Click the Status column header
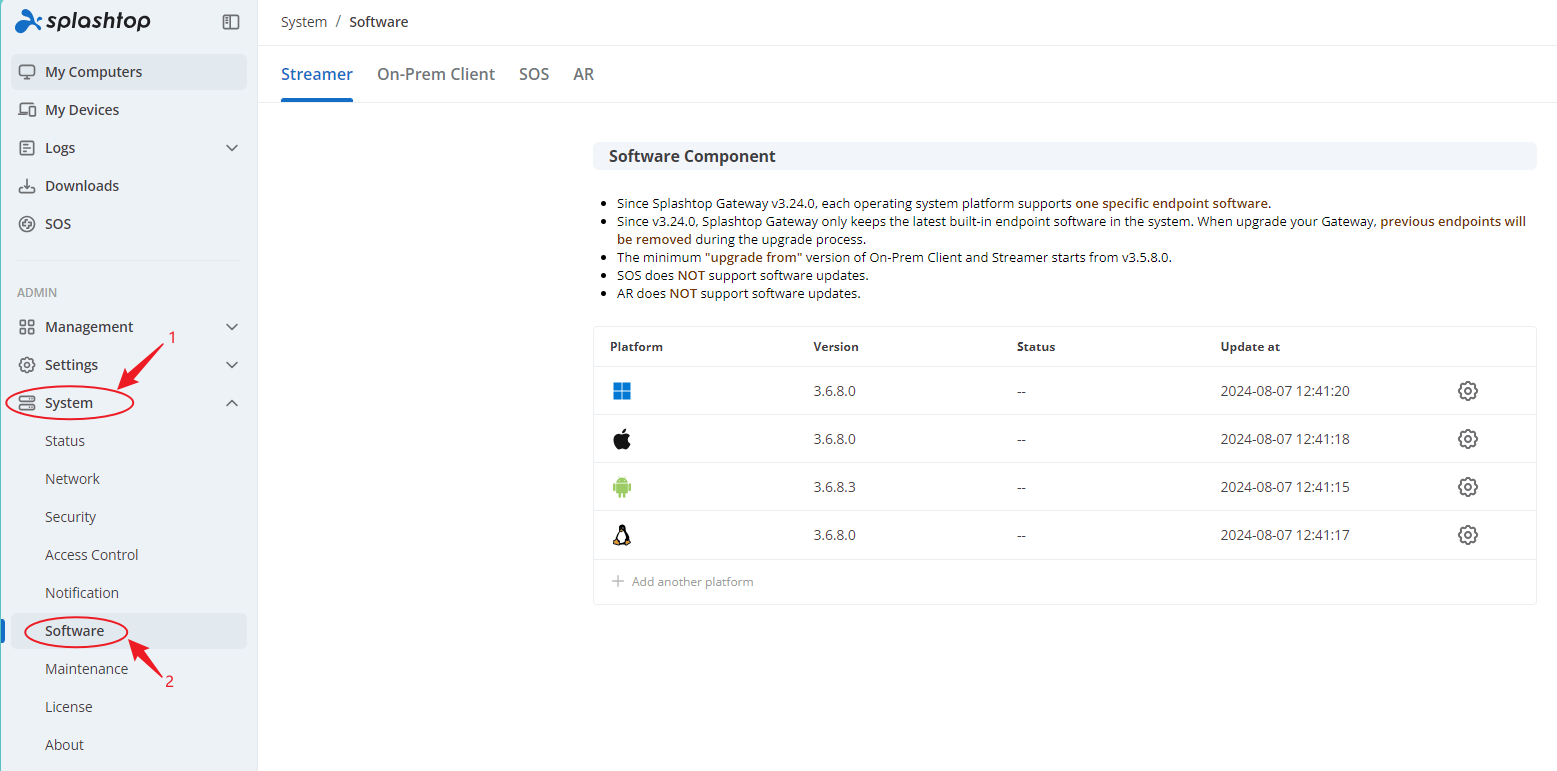Image resolution: width=1557 pixels, height=771 pixels. click(x=1036, y=347)
